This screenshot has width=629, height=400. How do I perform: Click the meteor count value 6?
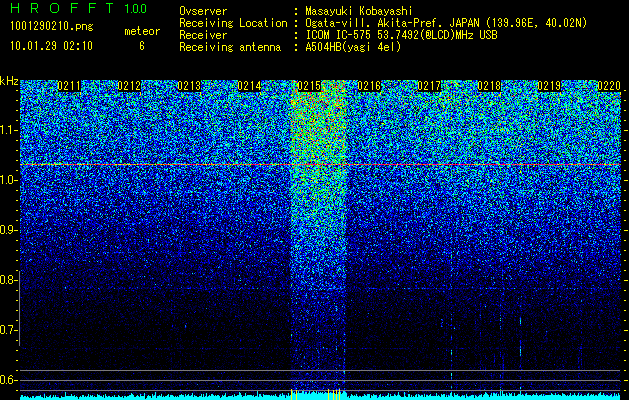click(x=142, y=46)
